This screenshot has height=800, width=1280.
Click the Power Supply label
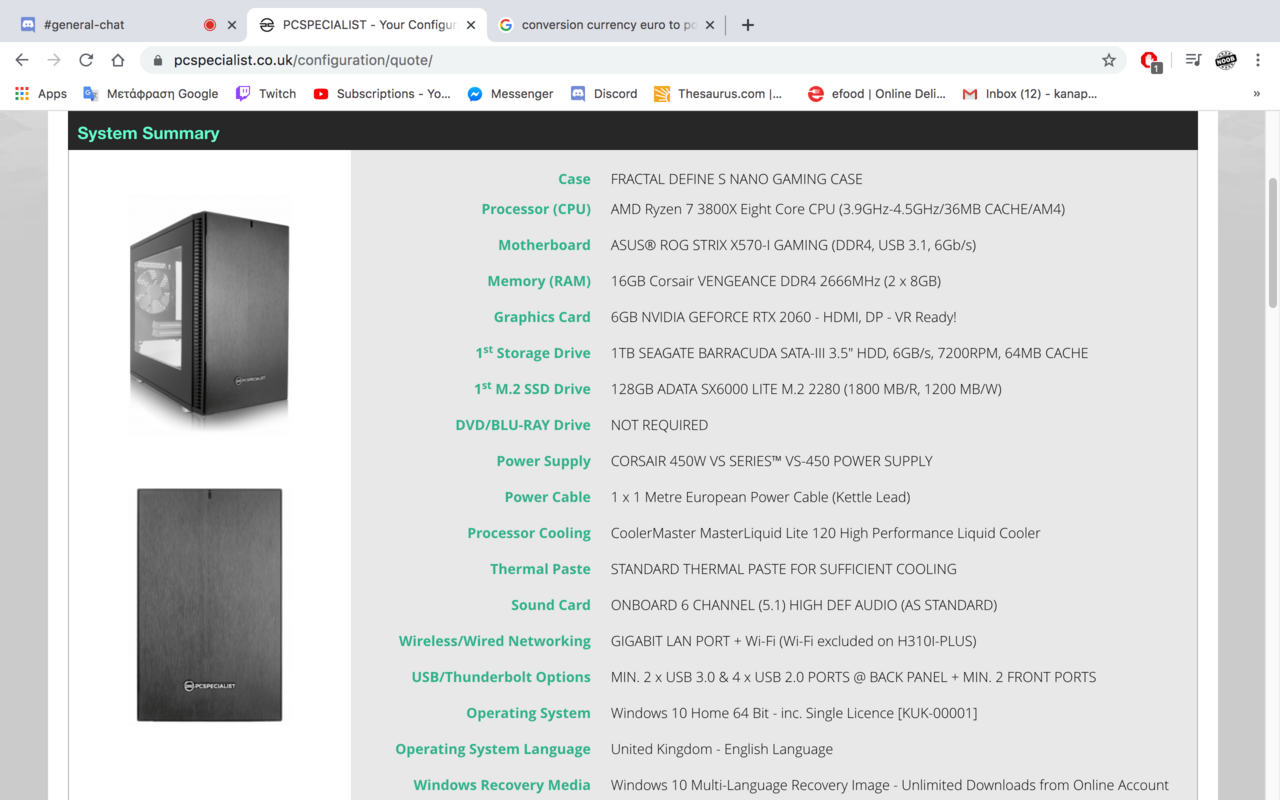coord(544,461)
